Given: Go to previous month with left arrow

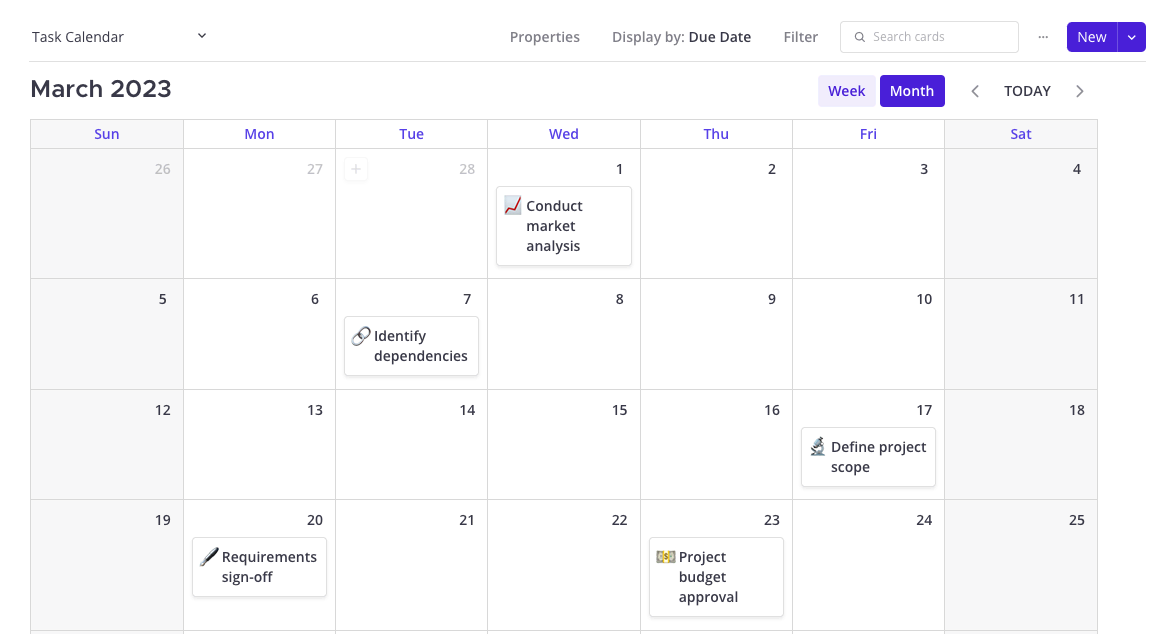Looking at the screenshot, I should click(975, 91).
